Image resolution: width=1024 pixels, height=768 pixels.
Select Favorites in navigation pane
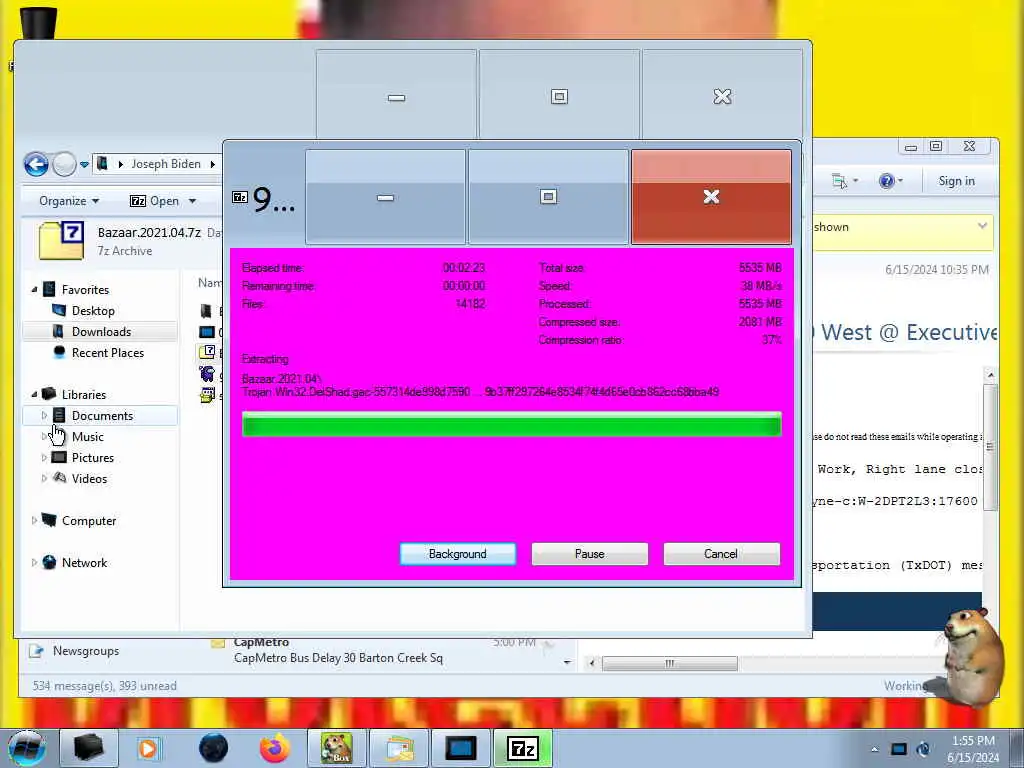pos(85,289)
